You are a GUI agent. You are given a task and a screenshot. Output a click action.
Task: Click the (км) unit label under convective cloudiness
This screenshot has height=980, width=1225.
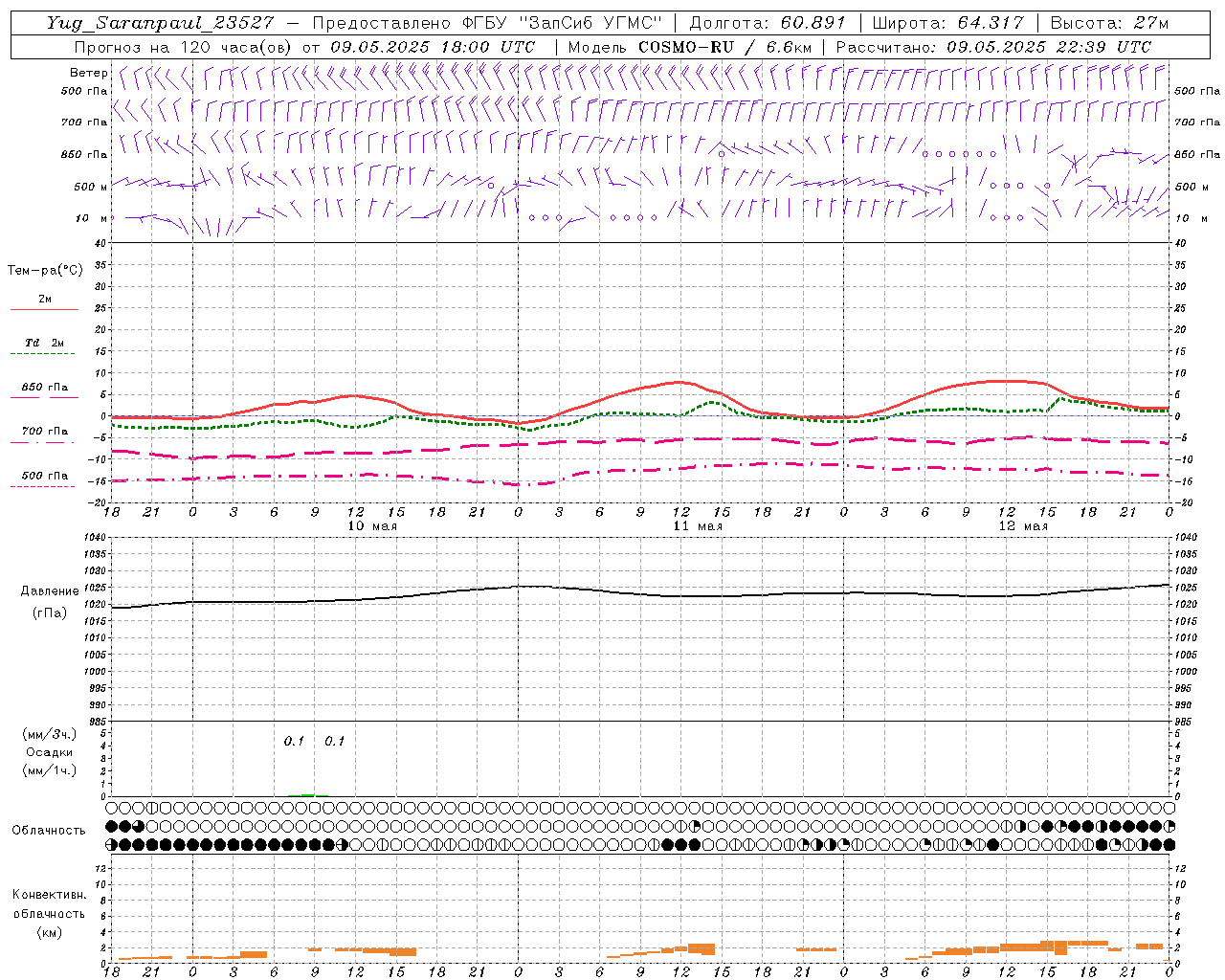(x=50, y=932)
